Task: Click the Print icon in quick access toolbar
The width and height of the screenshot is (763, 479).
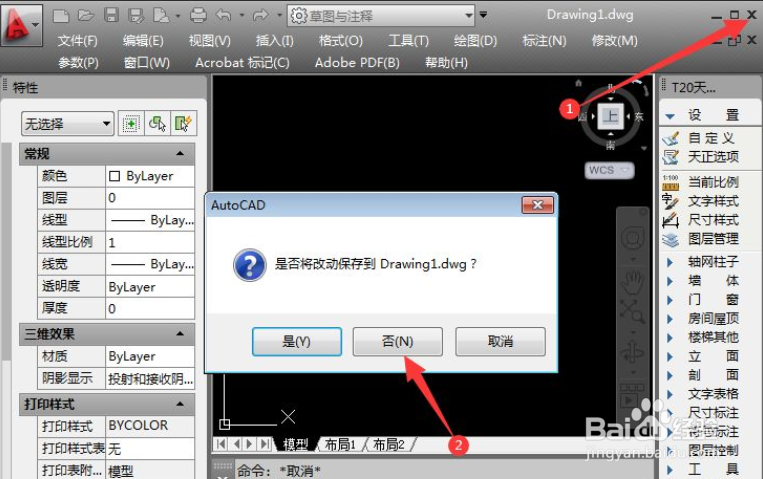Action: point(198,16)
